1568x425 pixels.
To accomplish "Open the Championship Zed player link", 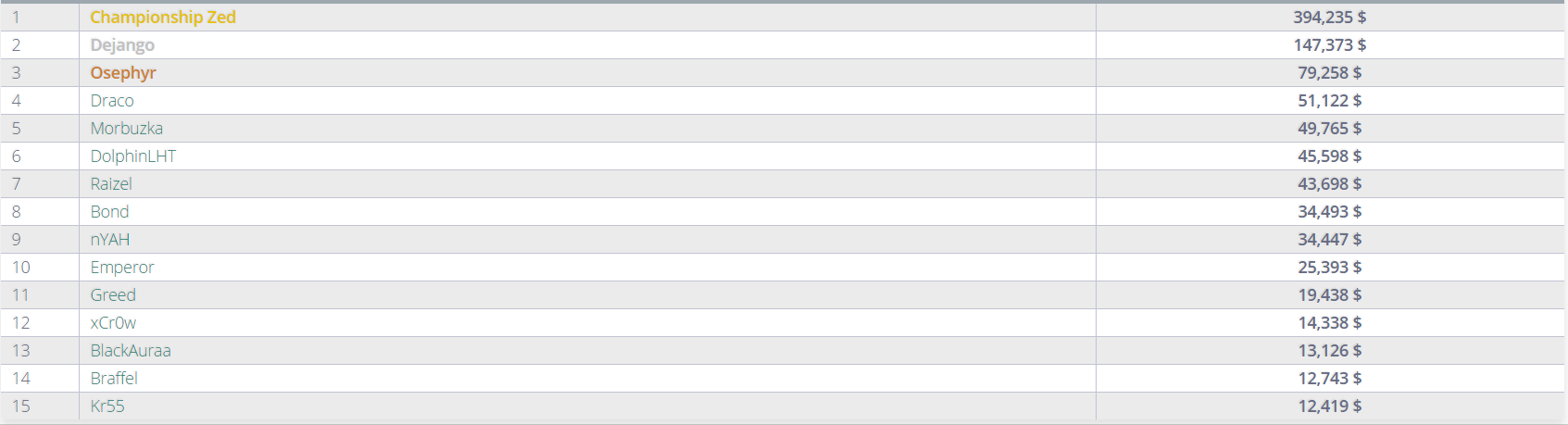I will (x=163, y=18).
